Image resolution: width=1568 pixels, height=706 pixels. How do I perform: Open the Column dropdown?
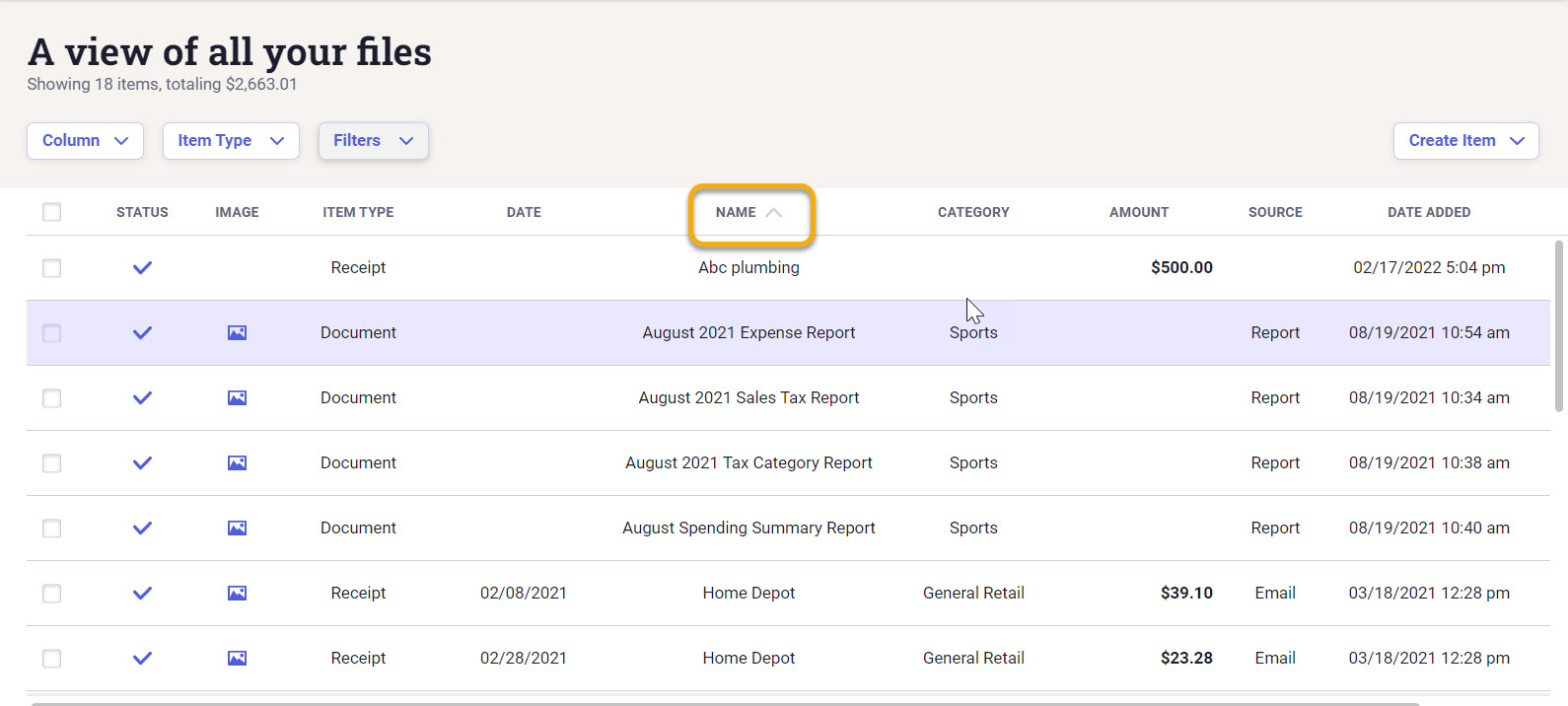click(x=85, y=140)
